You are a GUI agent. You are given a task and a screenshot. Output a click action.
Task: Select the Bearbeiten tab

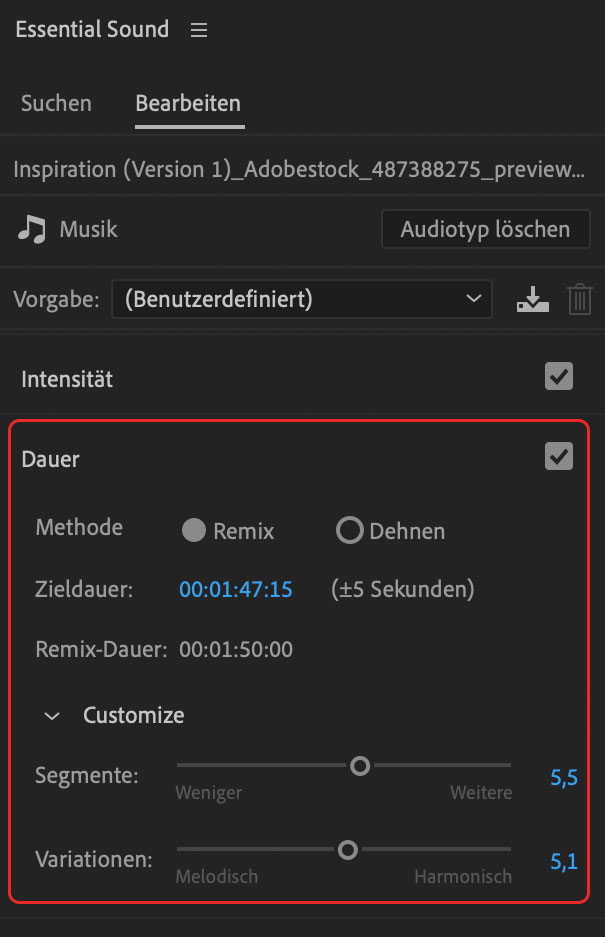click(x=188, y=103)
